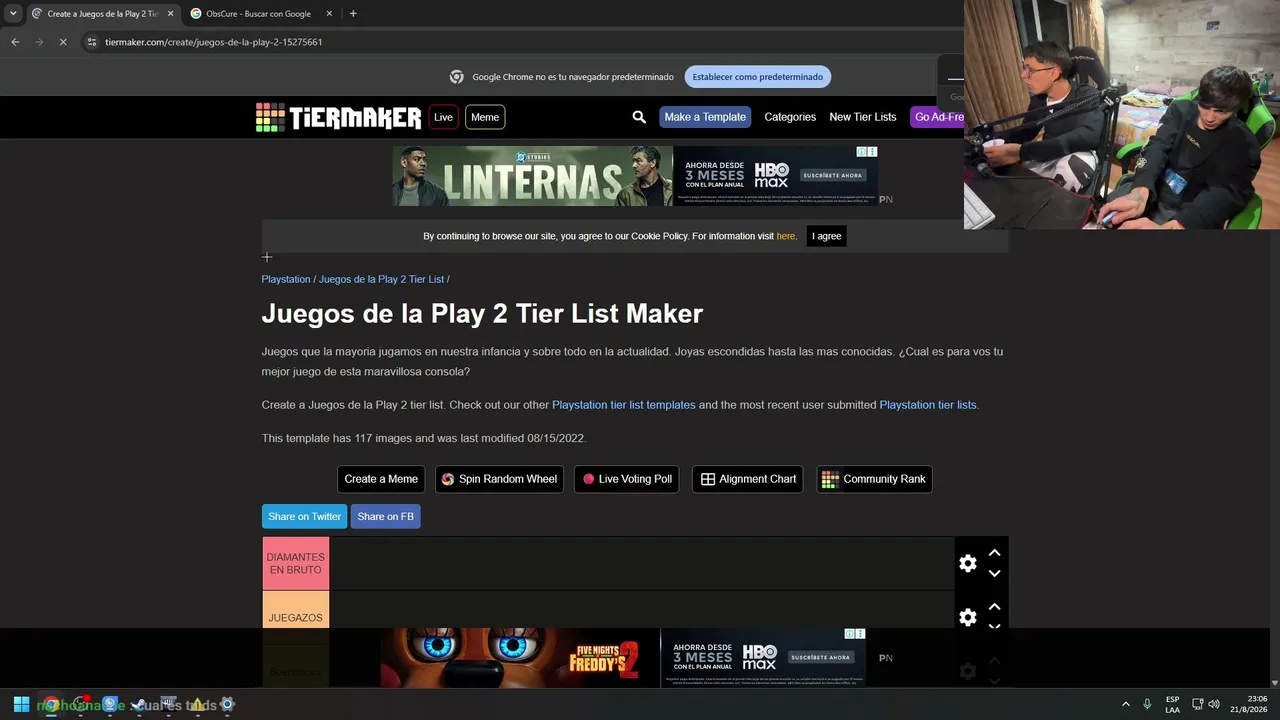Screen dimensions: 1280x720
Task: Select the Create a Juegos tab
Action: tap(102, 14)
